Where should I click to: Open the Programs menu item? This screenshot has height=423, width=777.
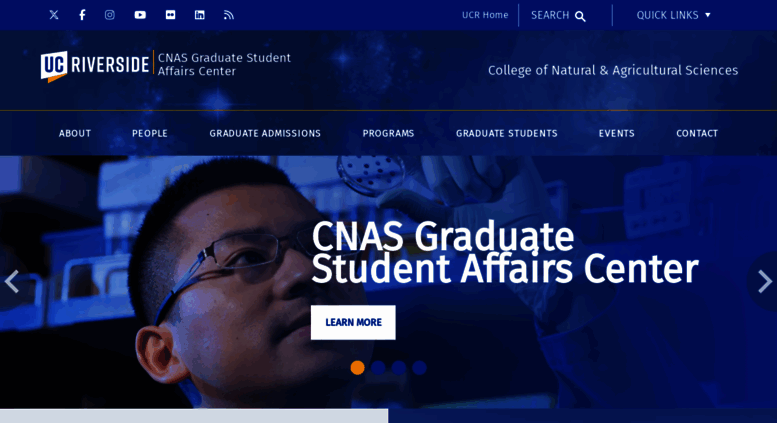[x=388, y=133]
